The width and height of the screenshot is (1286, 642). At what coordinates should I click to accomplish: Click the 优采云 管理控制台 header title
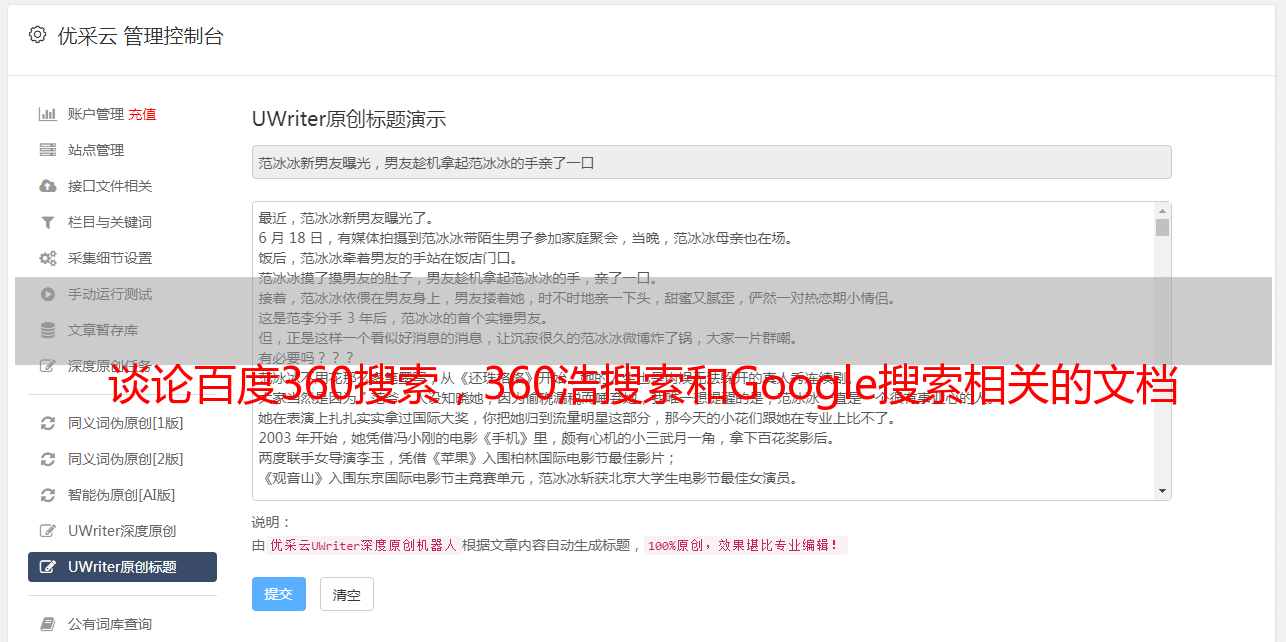tap(140, 36)
